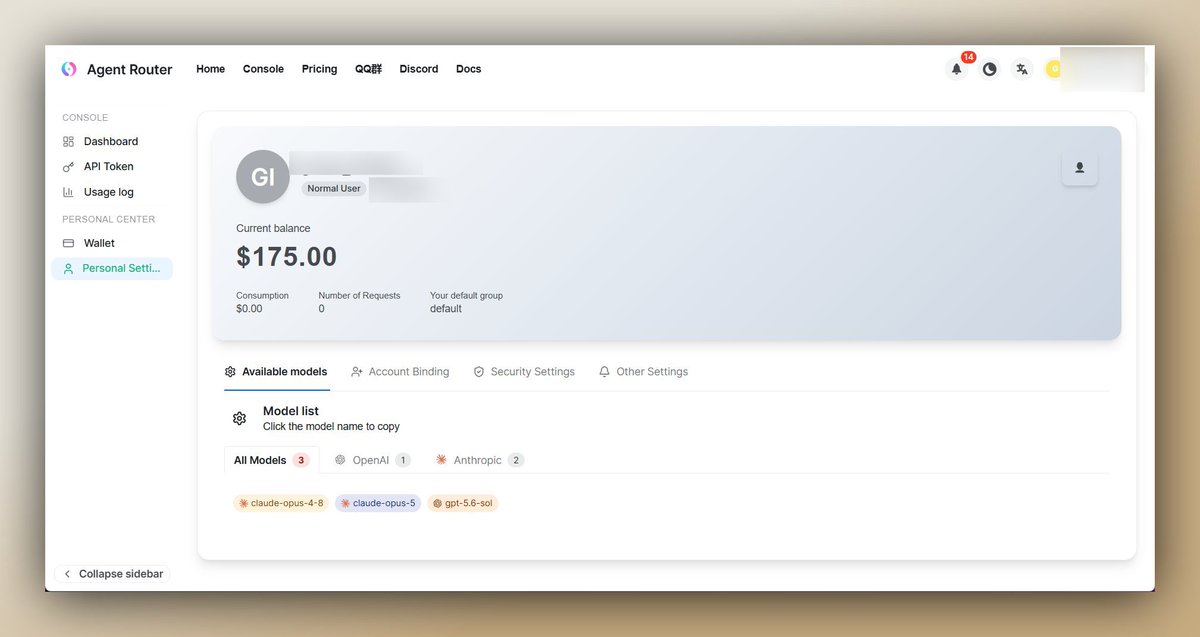Click the Agent Router logo icon
The width and height of the screenshot is (1200, 637).
click(69, 69)
